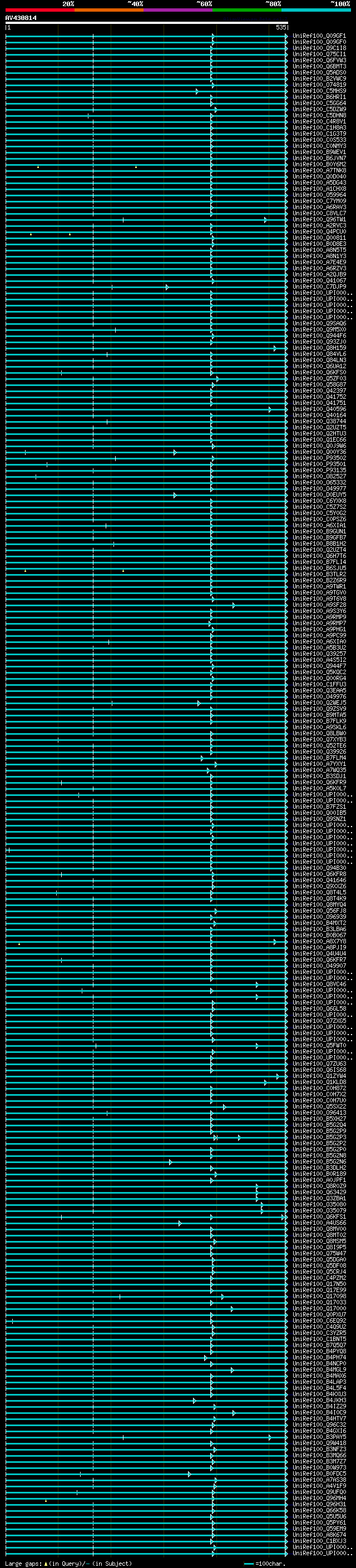Select hit label UniRef100_Q9SNZ1
Screen dimensions: 356x1568
pos(319,819)
